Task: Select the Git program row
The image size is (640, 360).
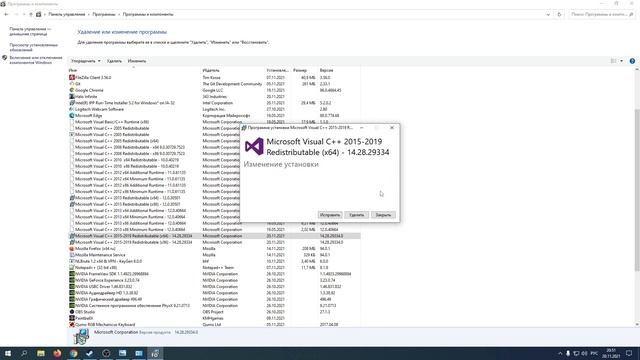Action: (x=214, y=84)
